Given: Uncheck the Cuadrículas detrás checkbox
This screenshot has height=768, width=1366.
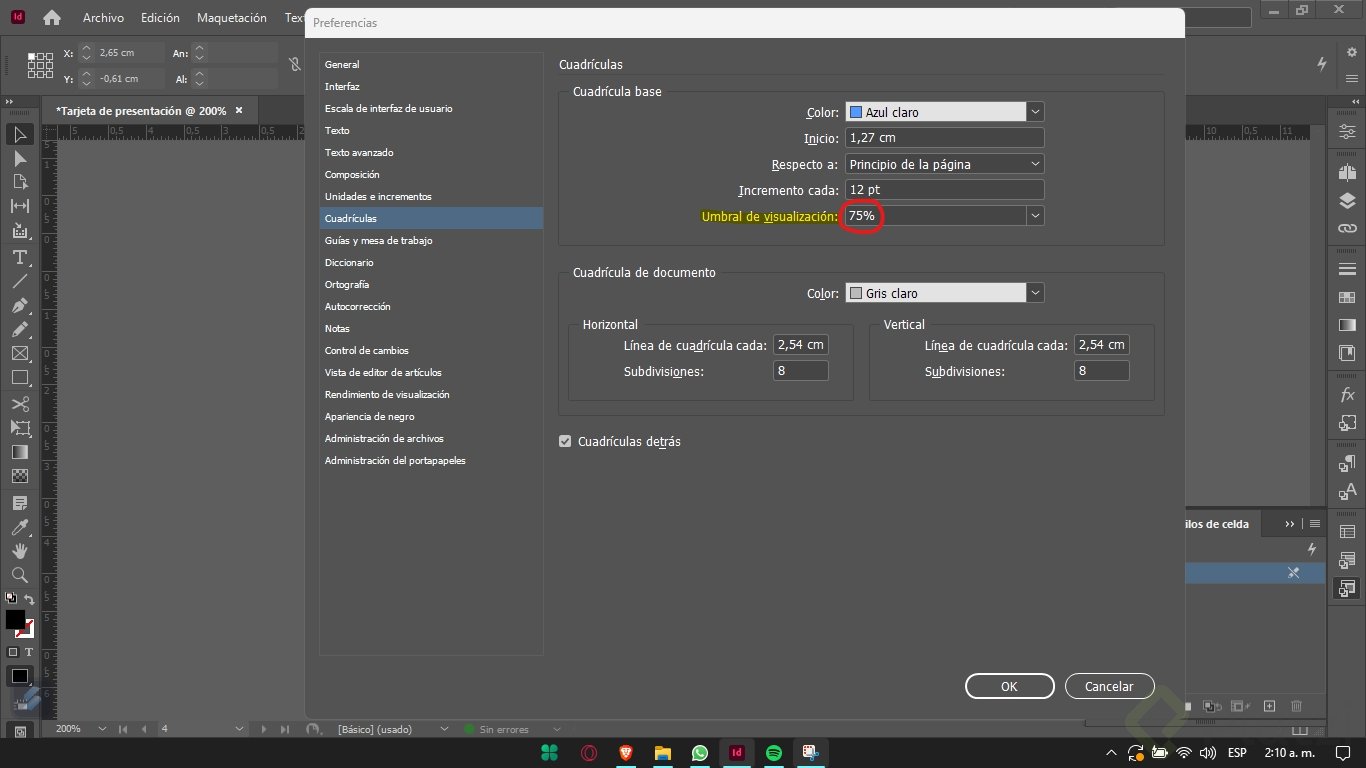Looking at the screenshot, I should point(565,441).
